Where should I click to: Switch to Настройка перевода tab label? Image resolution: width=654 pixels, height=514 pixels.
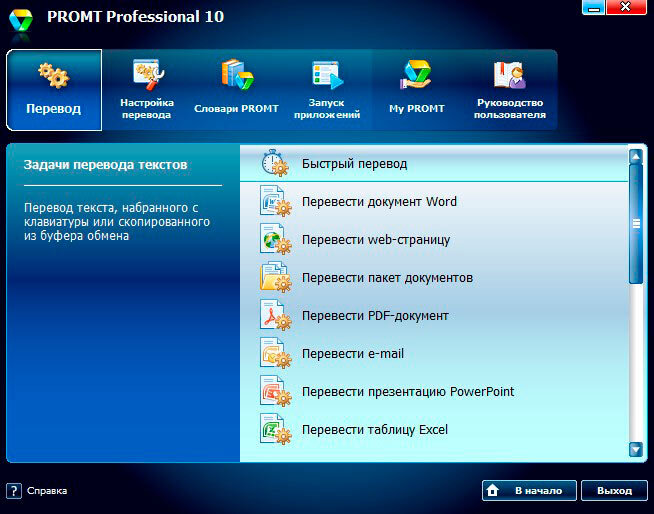pos(147,108)
